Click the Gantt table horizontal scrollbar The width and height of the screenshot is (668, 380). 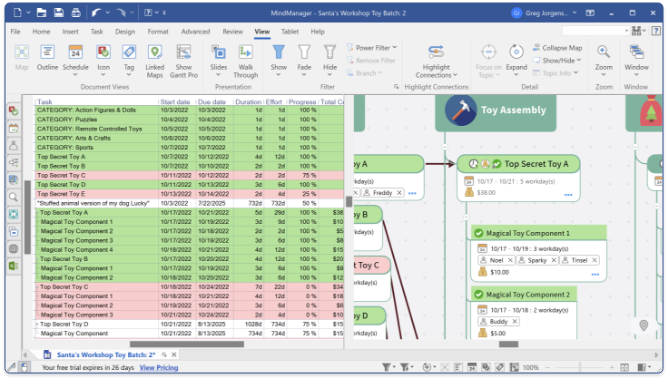point(187,344)
